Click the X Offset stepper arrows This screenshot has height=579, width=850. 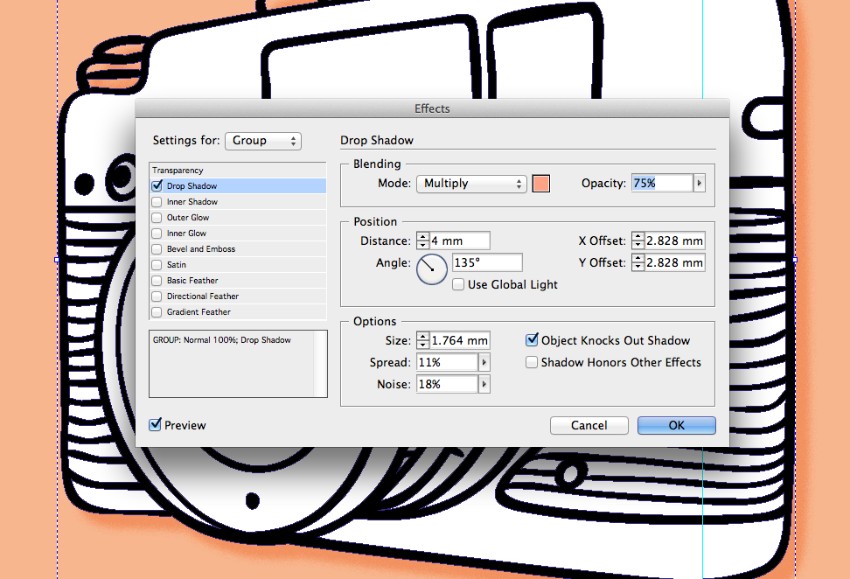click(x=638, y=241)
